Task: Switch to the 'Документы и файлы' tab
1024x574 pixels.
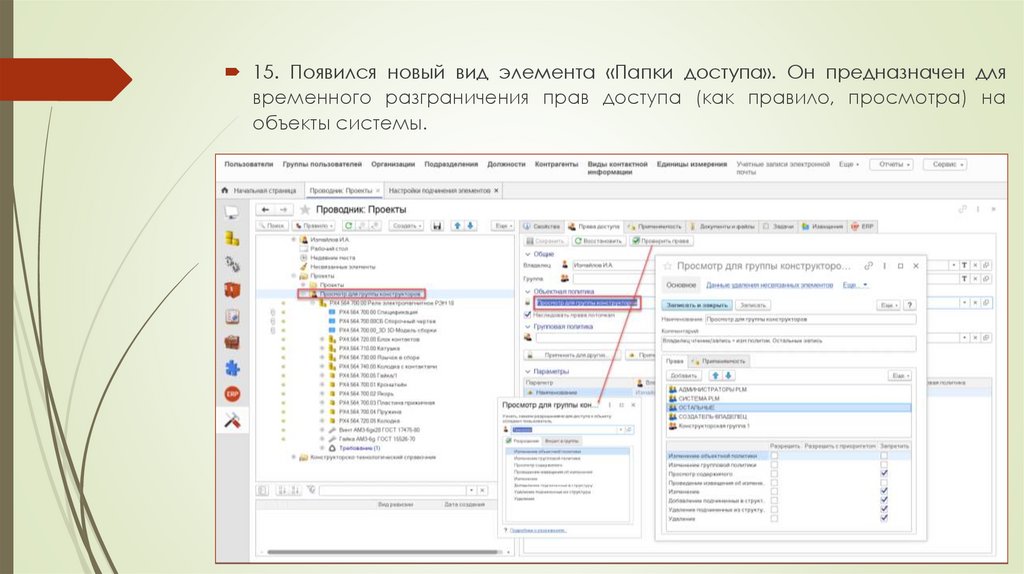Action: (x=726, y=227)
